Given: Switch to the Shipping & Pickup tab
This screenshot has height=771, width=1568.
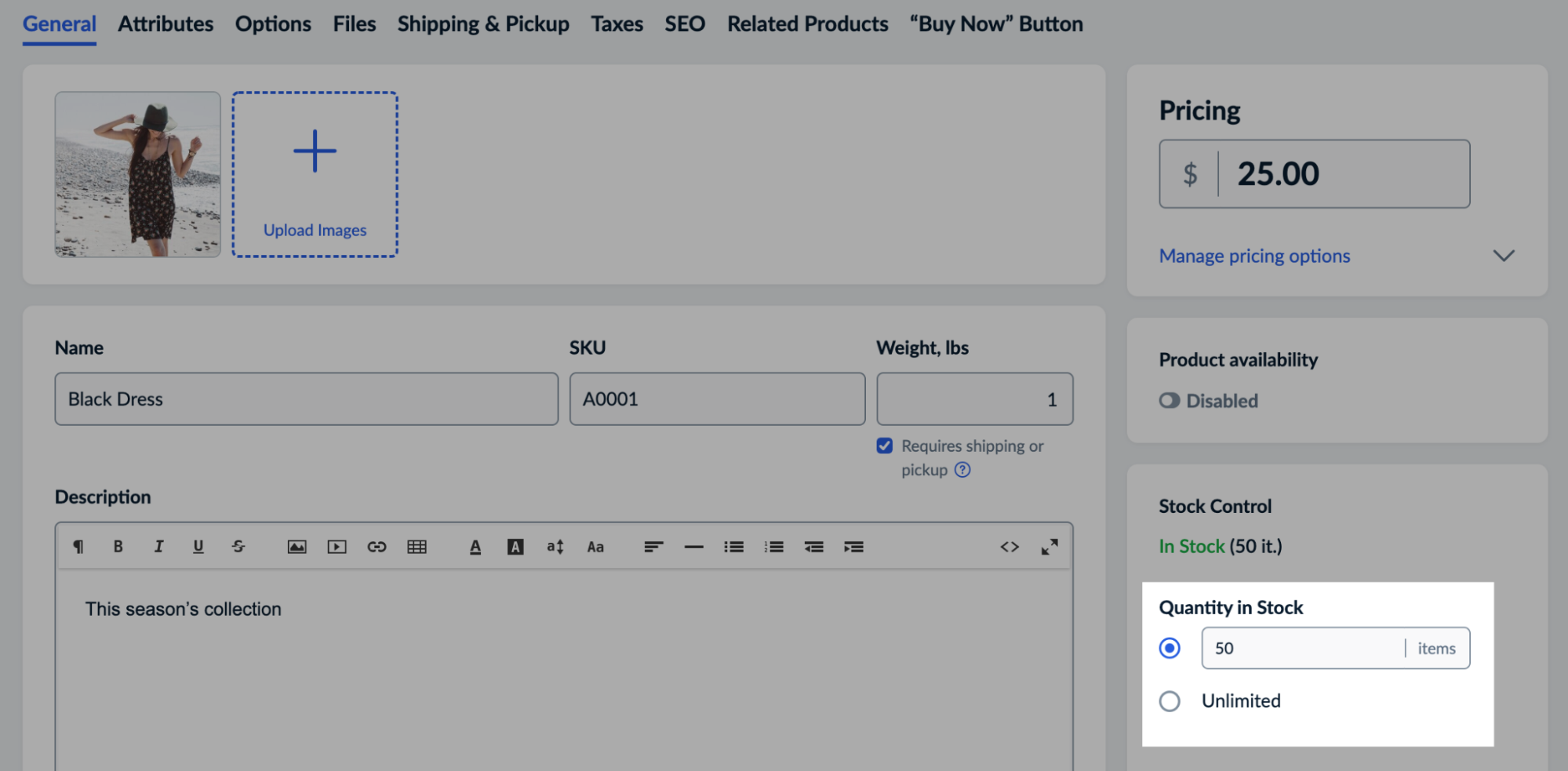Looking at the screenshot, I should point(482,24).
